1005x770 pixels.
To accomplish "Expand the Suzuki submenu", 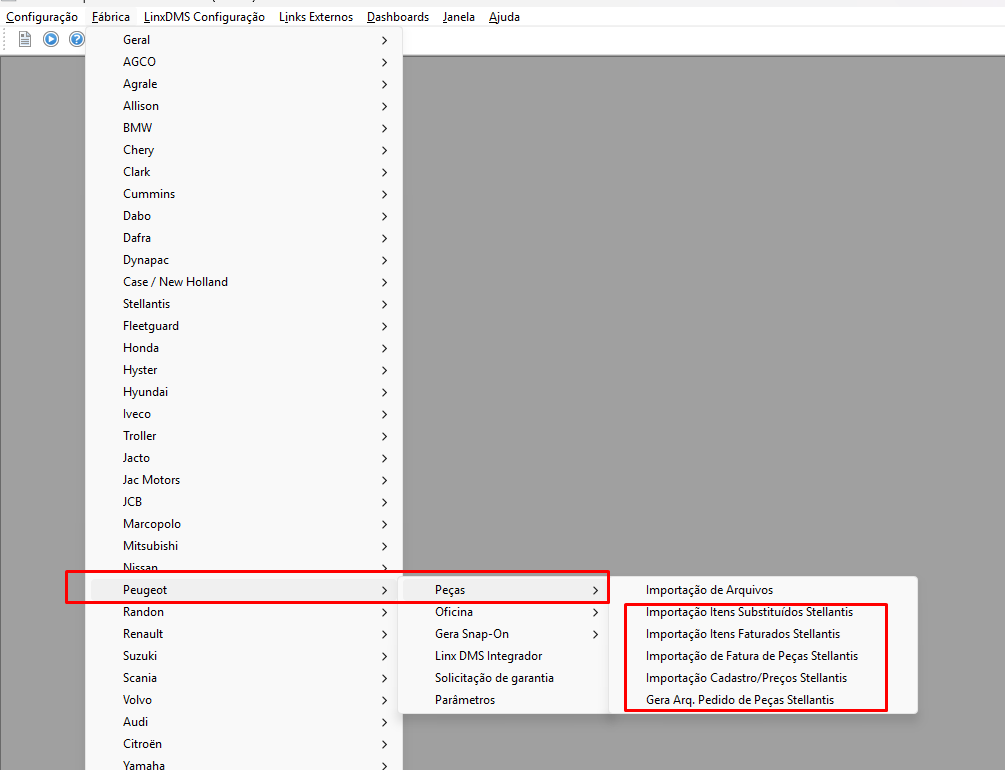I will pos(244,656).
